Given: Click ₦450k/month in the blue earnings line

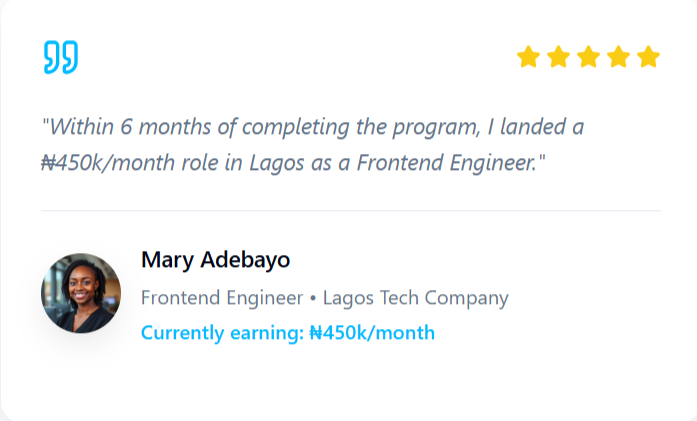Looking at the screenshot, I should (372, 333).
